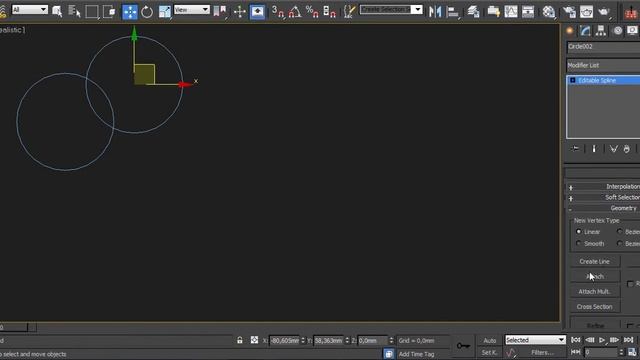This screenshot has height=360, width=640.
Task: Click the Attach button
Action: pos(594,276)
